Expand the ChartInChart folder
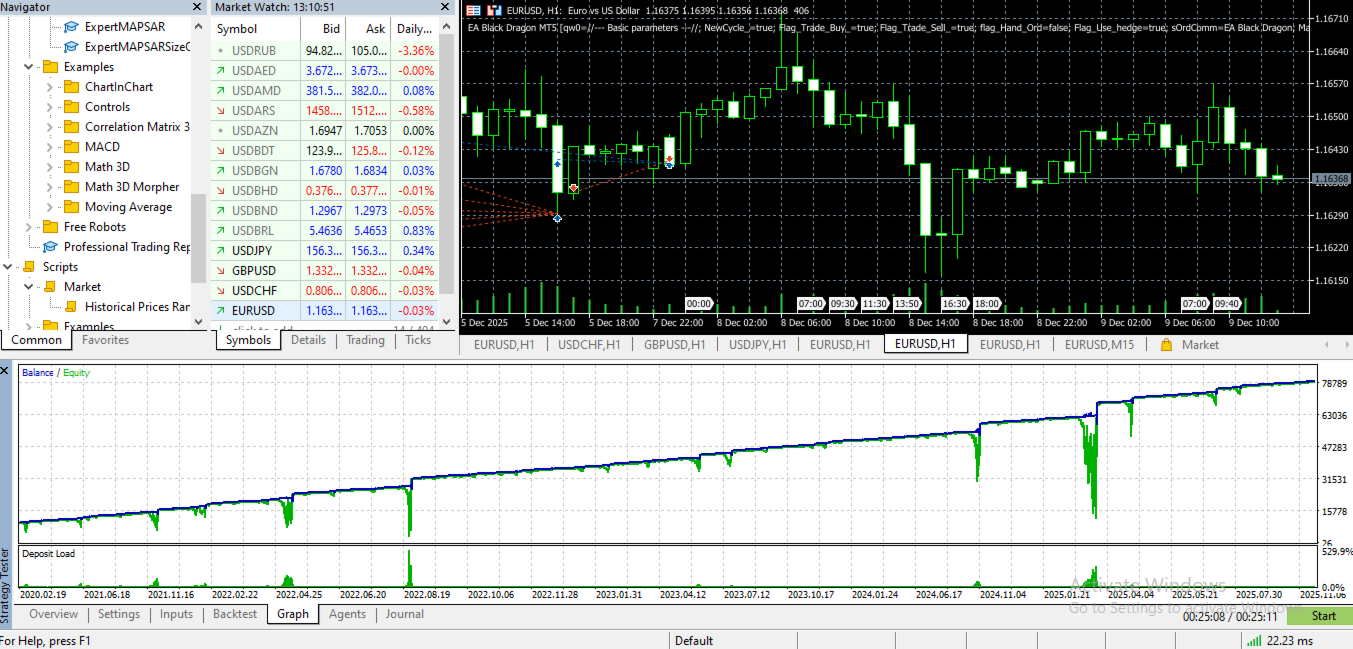 (49, 87)
